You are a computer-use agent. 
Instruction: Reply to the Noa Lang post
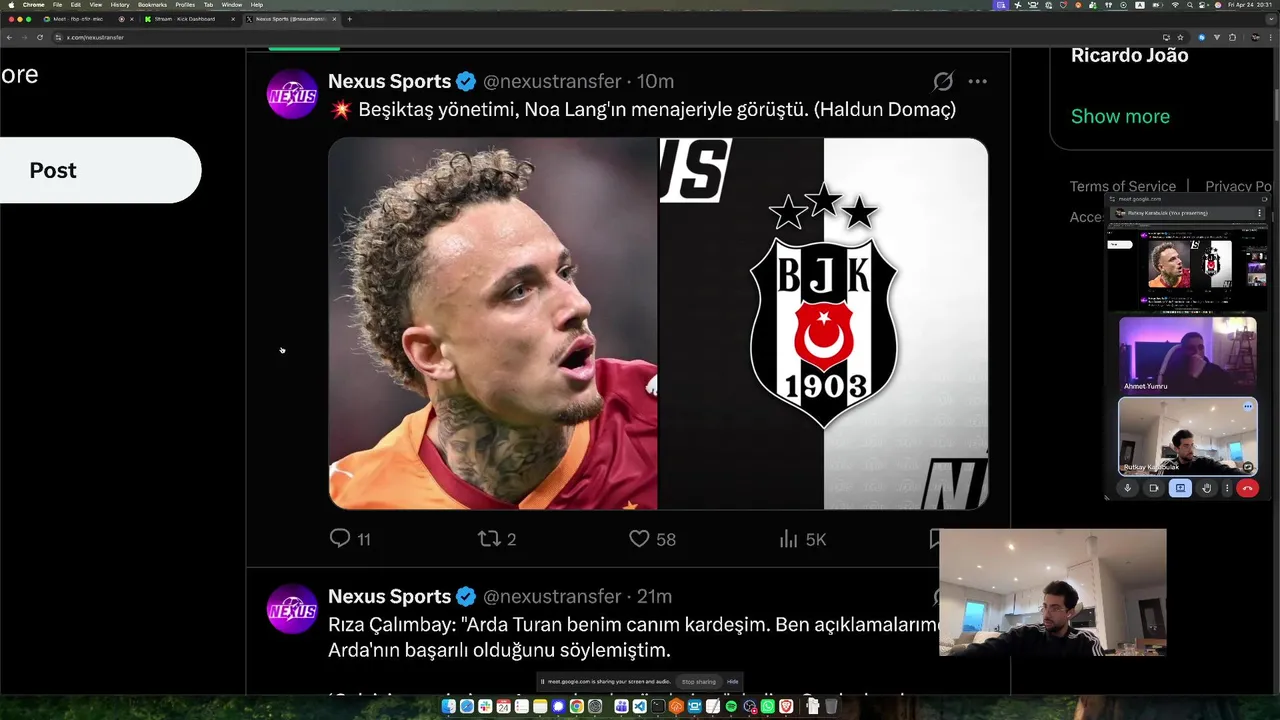pyautogui.click(x=350, y=539)
